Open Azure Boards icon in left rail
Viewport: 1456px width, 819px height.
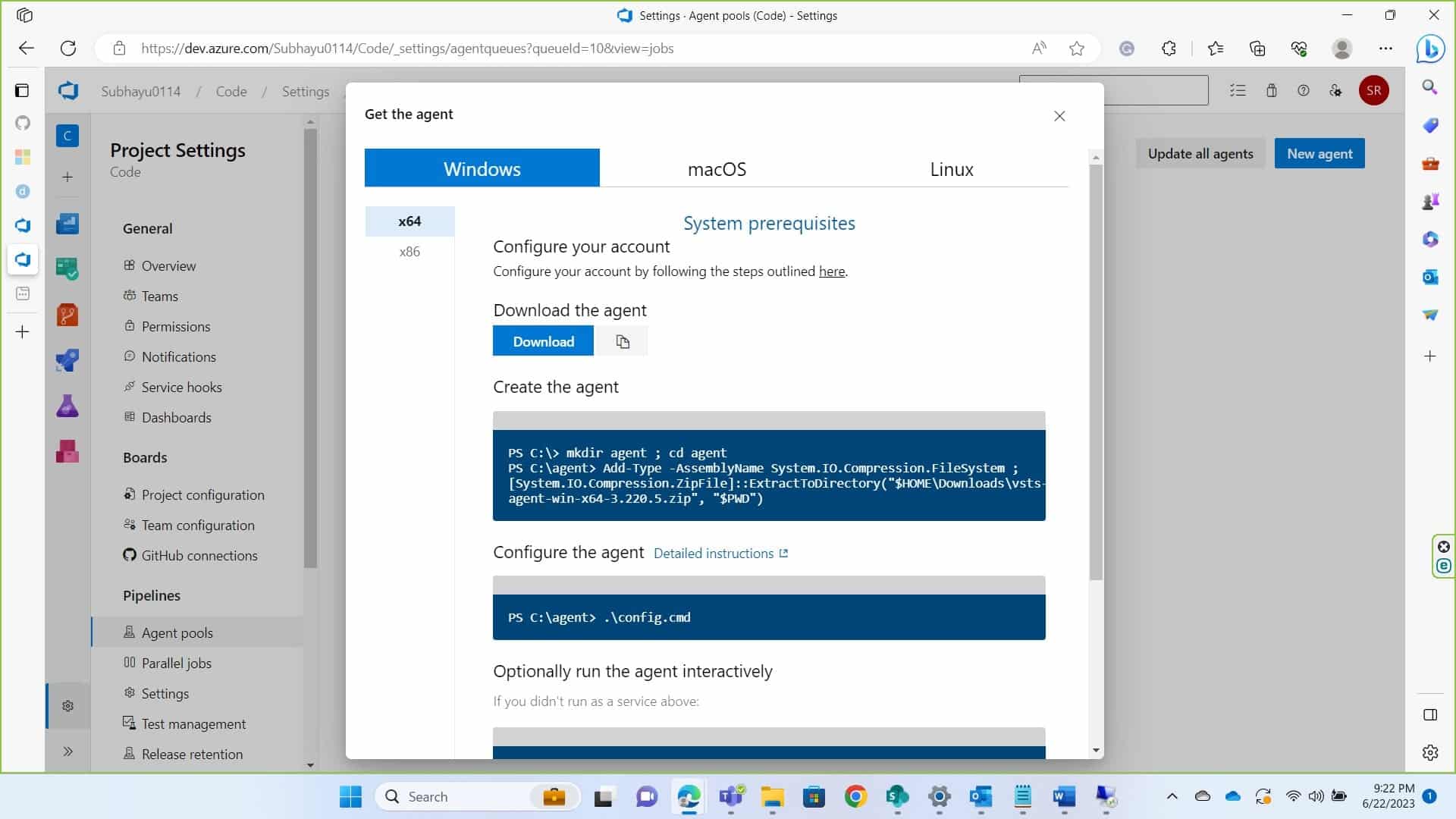[x=67, y=268]
